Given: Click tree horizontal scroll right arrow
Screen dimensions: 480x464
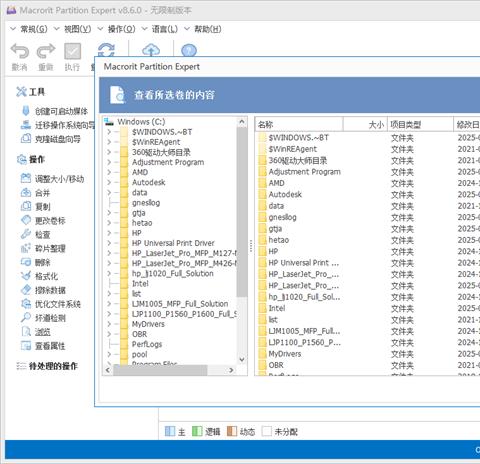Looking at the screenshot, I should [231, 370].
